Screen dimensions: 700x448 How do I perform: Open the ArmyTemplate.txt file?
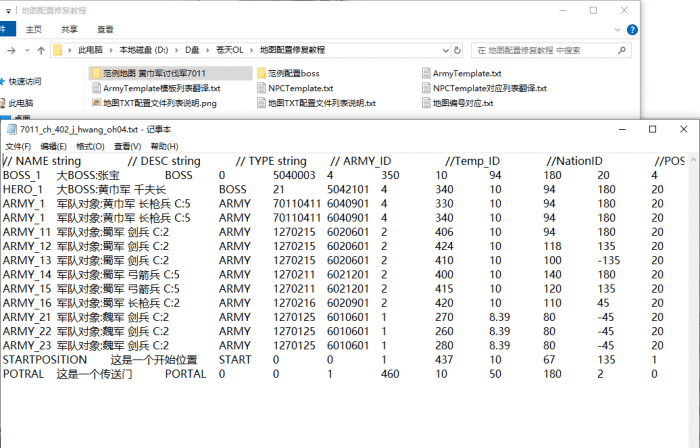pos(465,74)
